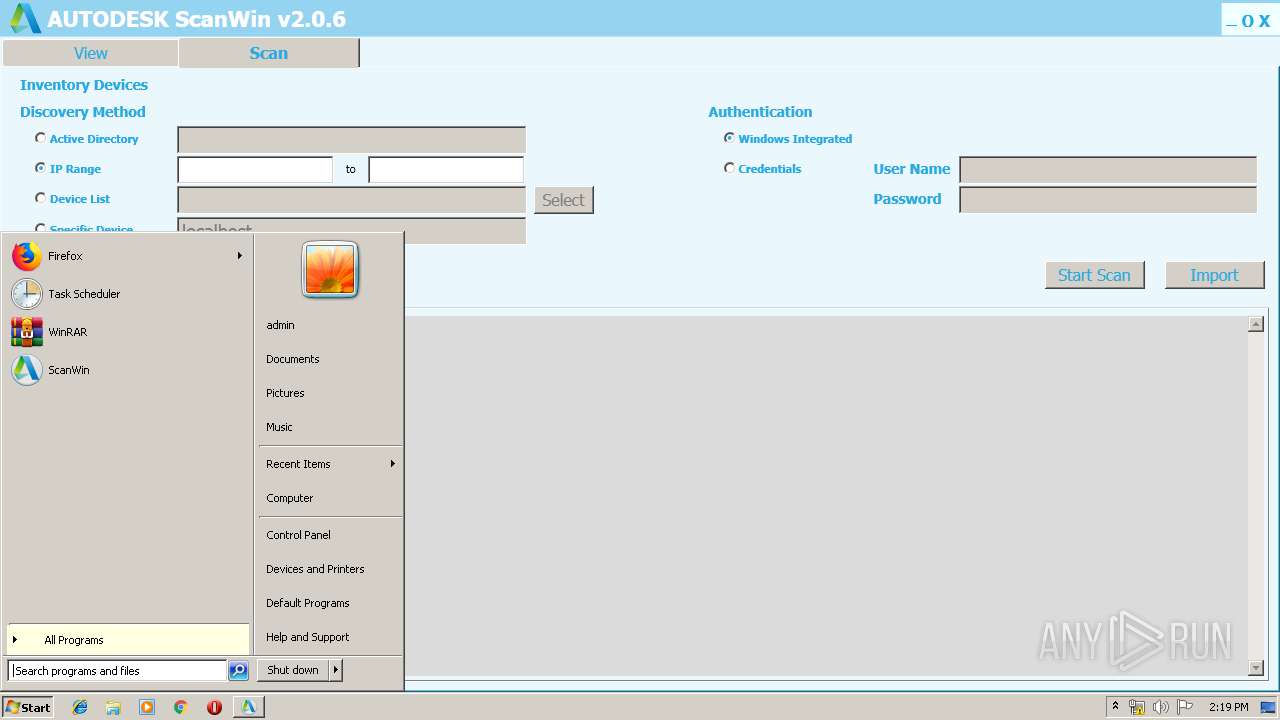
Task: Click the Device List path field
Action: coord(351,200)
